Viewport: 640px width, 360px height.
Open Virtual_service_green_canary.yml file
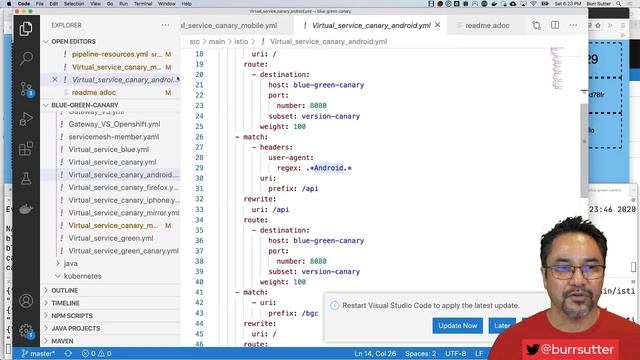pyautogui.click(x=123, y=251)
